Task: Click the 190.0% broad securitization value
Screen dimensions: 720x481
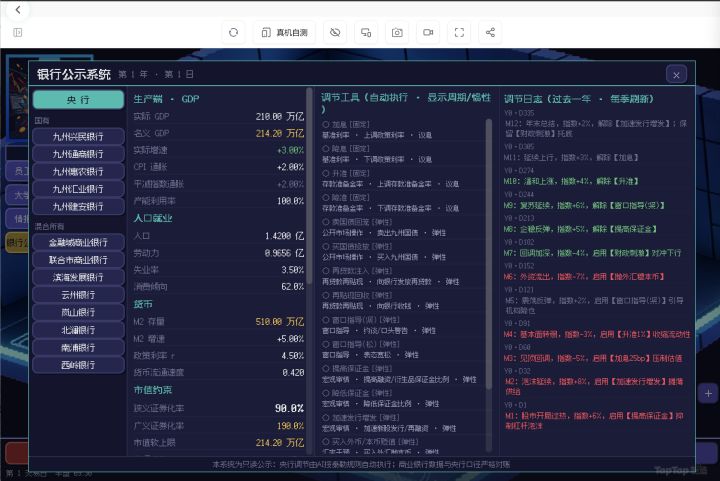Action: coord(290,426)
